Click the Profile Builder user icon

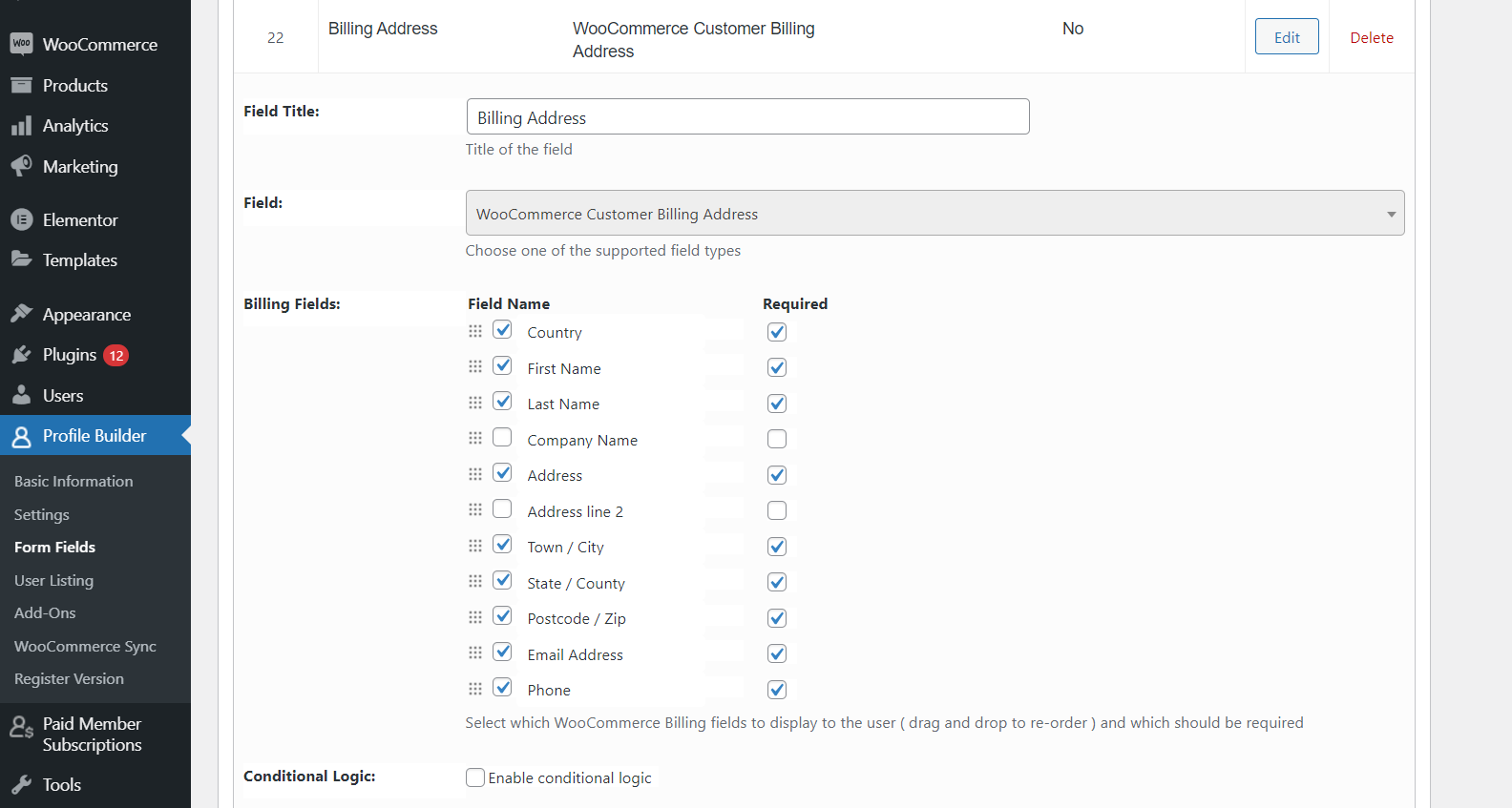[x=21, y=436]
